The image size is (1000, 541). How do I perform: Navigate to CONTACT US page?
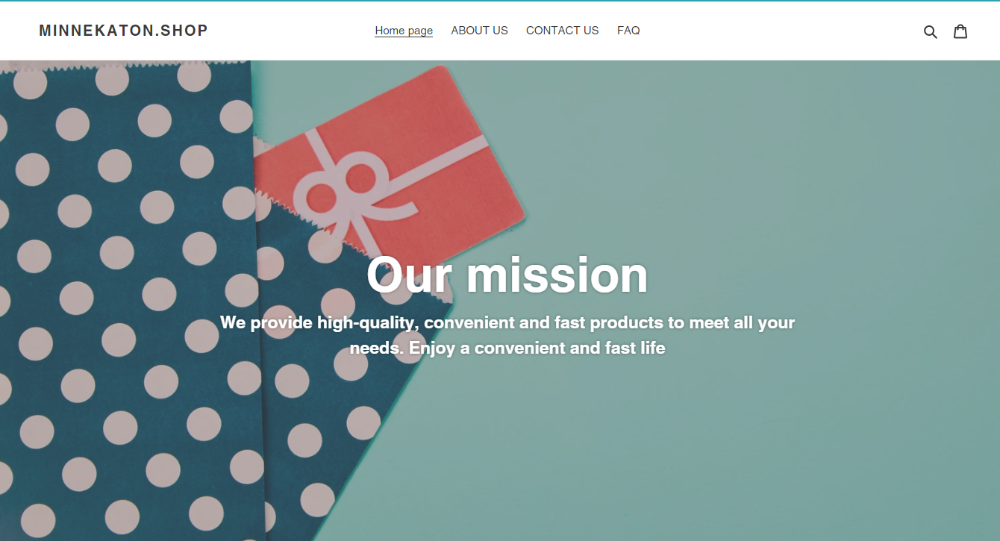tap(562, 31)
